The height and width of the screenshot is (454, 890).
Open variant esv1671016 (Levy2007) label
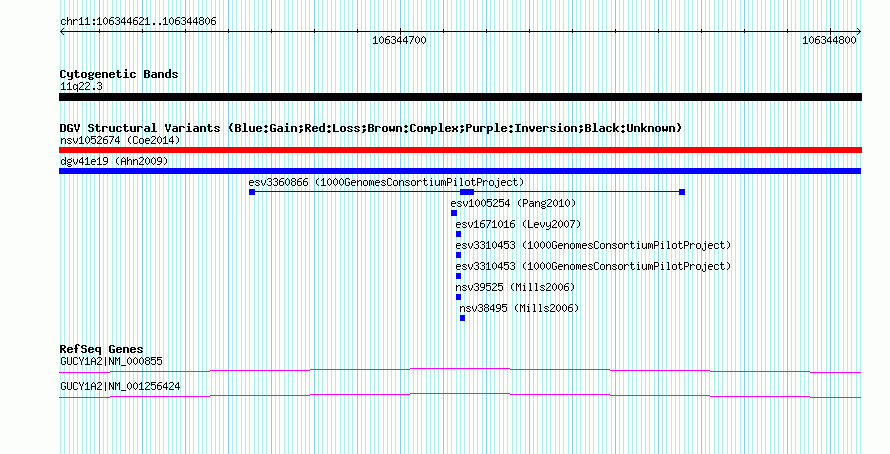click(x=518, y=224)
